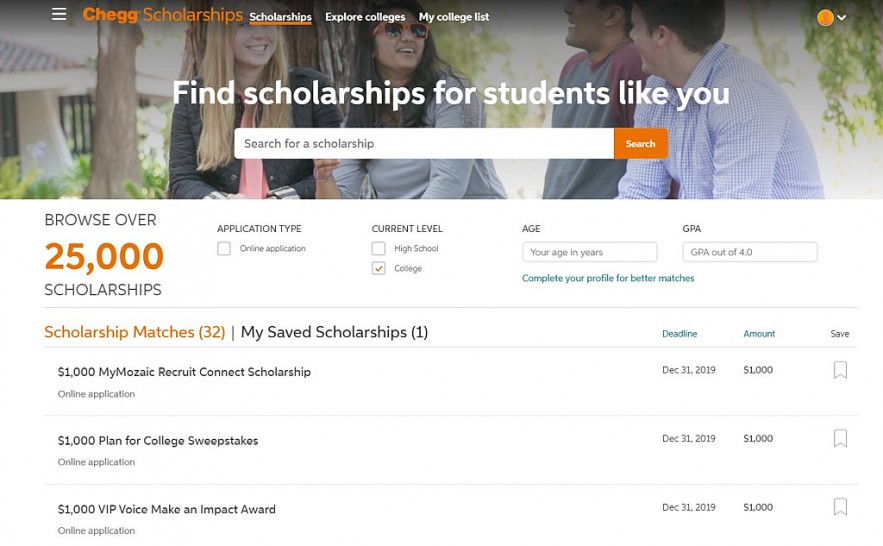Switch to My Saved Scholarships tab

click(x=334, y=332)
